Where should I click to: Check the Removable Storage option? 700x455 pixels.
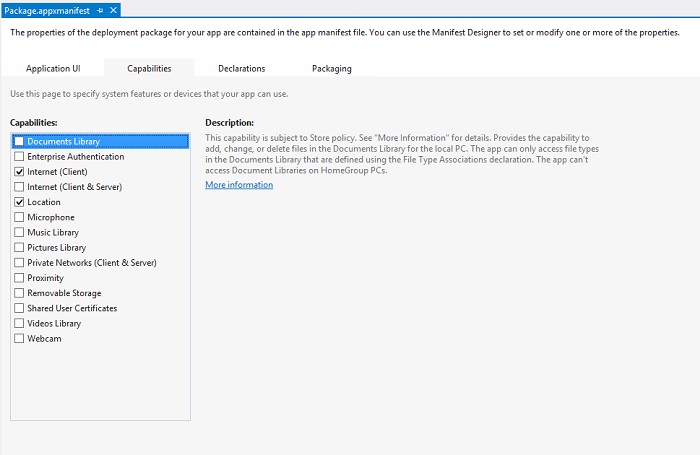pyautogui.click(x=19, y=293)
